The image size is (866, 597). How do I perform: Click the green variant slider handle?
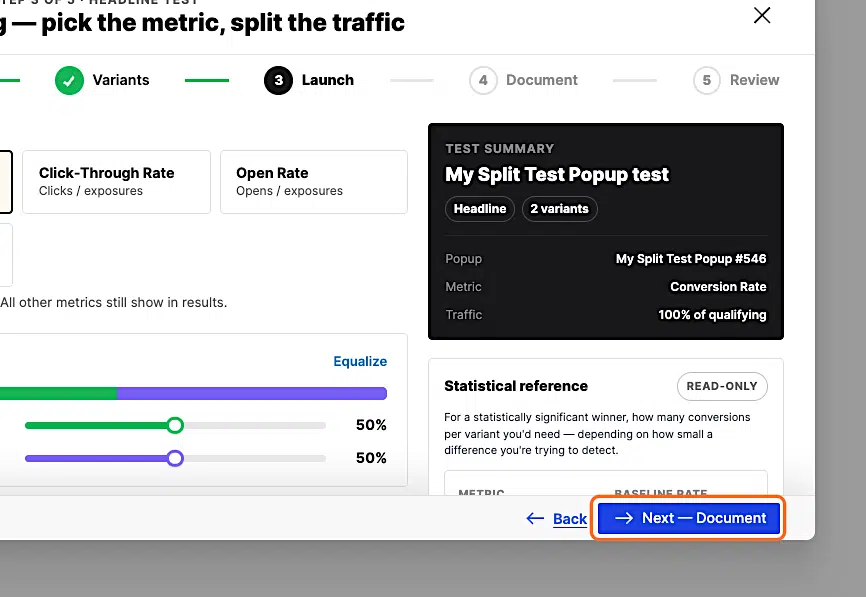pyautogui.click(x=175, y=425)
